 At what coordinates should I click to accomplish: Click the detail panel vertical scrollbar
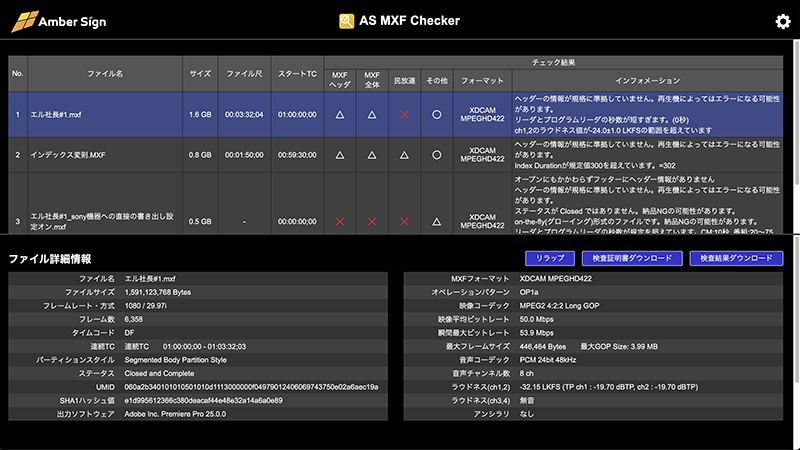click(797, 309)
